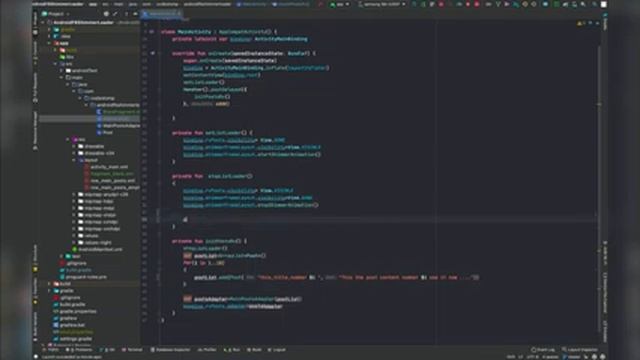Toggle fold marker beside initPostsRv function
The image size is (640, 360).
tap(160, 241)
